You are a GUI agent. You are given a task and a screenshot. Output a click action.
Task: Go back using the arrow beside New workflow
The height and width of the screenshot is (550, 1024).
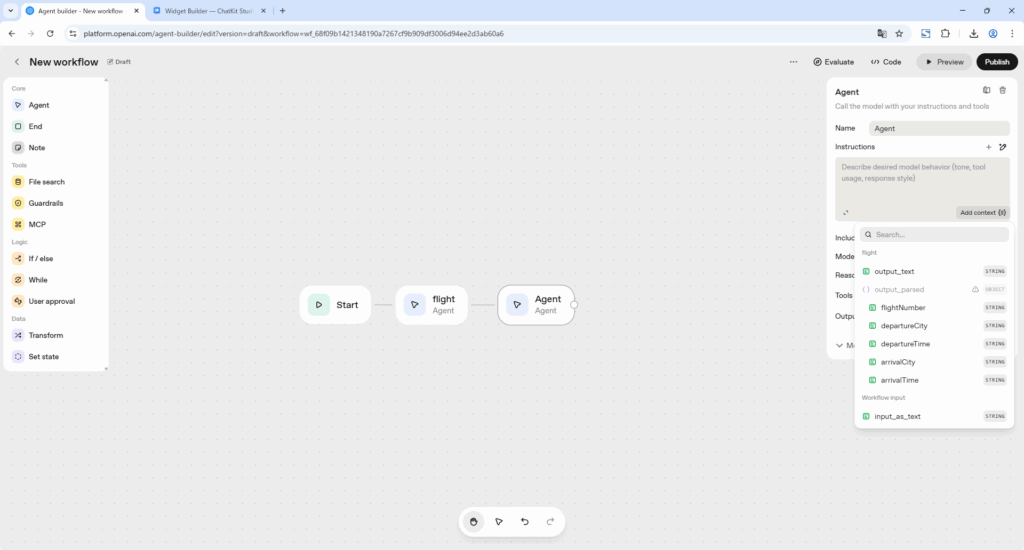(17, 62)
